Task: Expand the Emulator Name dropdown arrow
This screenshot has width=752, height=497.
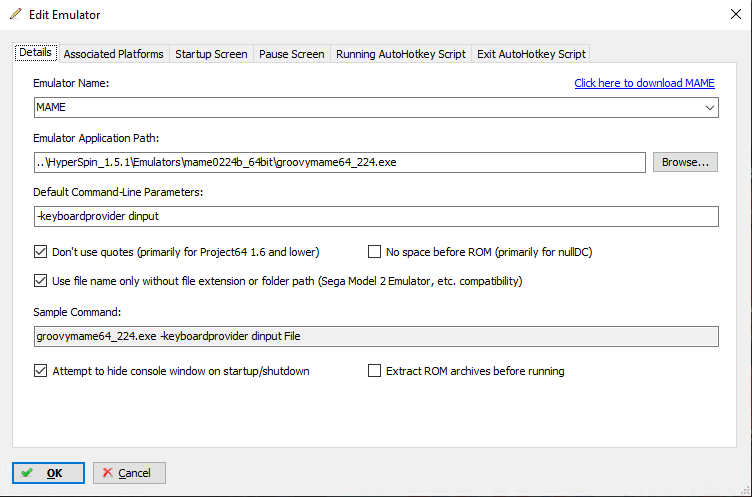Action: [x=710, y=107]
